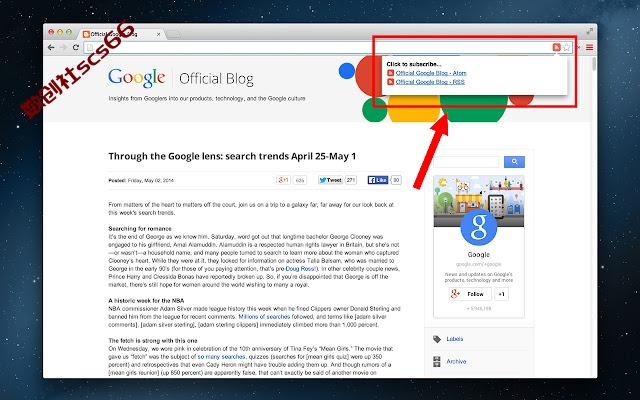The image size is (640, 400).
Task: Click the browser forward arrow
Action: 63,47
